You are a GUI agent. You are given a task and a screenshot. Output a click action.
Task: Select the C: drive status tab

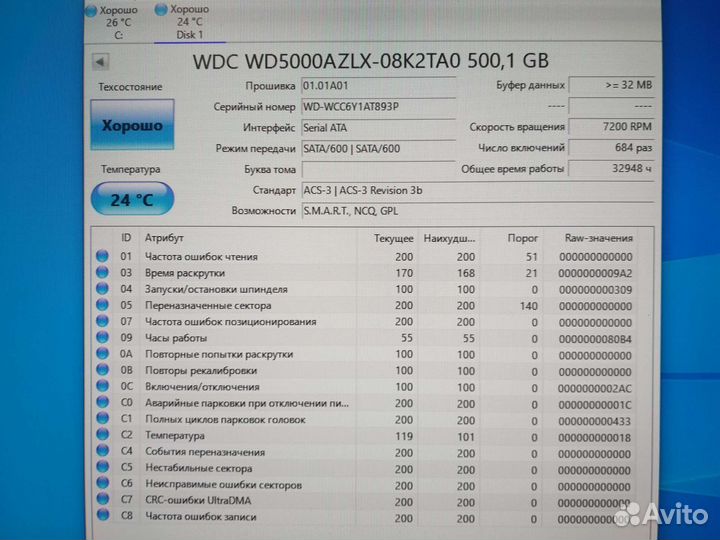point(113,22)
